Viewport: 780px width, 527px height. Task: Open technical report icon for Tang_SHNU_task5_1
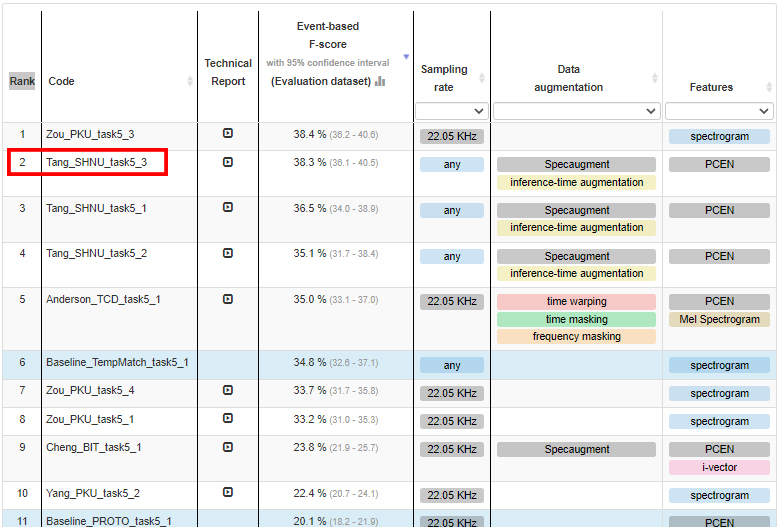pyautogui.click(x=228, y=207)
